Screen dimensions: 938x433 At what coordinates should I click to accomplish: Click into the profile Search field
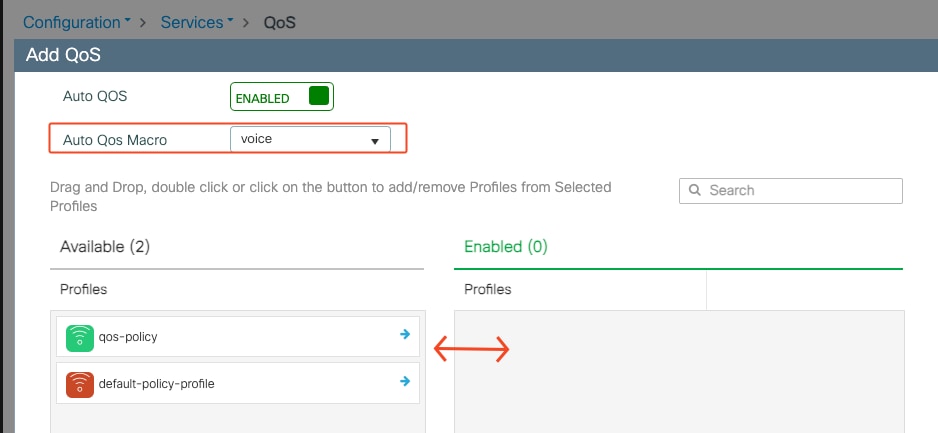pos(791,191)
